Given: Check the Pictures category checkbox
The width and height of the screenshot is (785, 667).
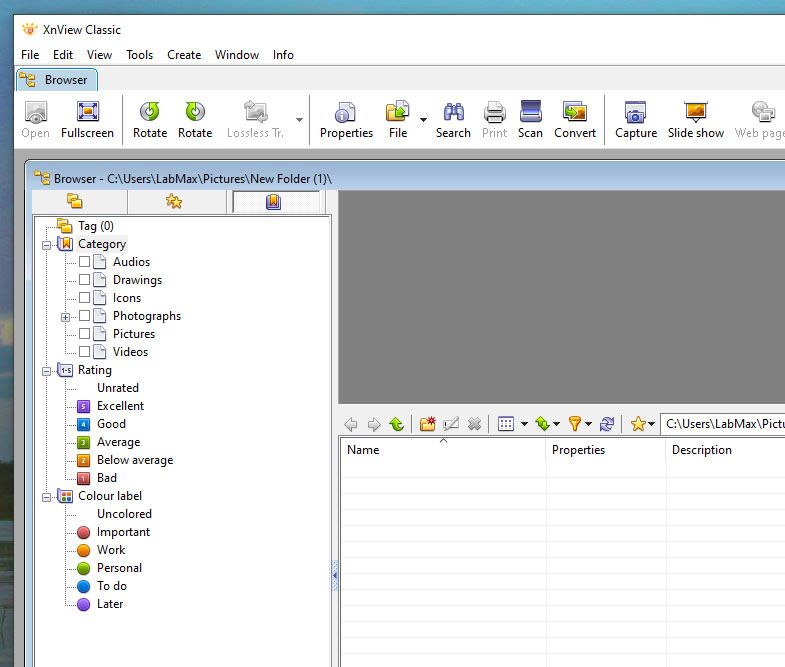Looking at the screenshot, I should (85, 334).
